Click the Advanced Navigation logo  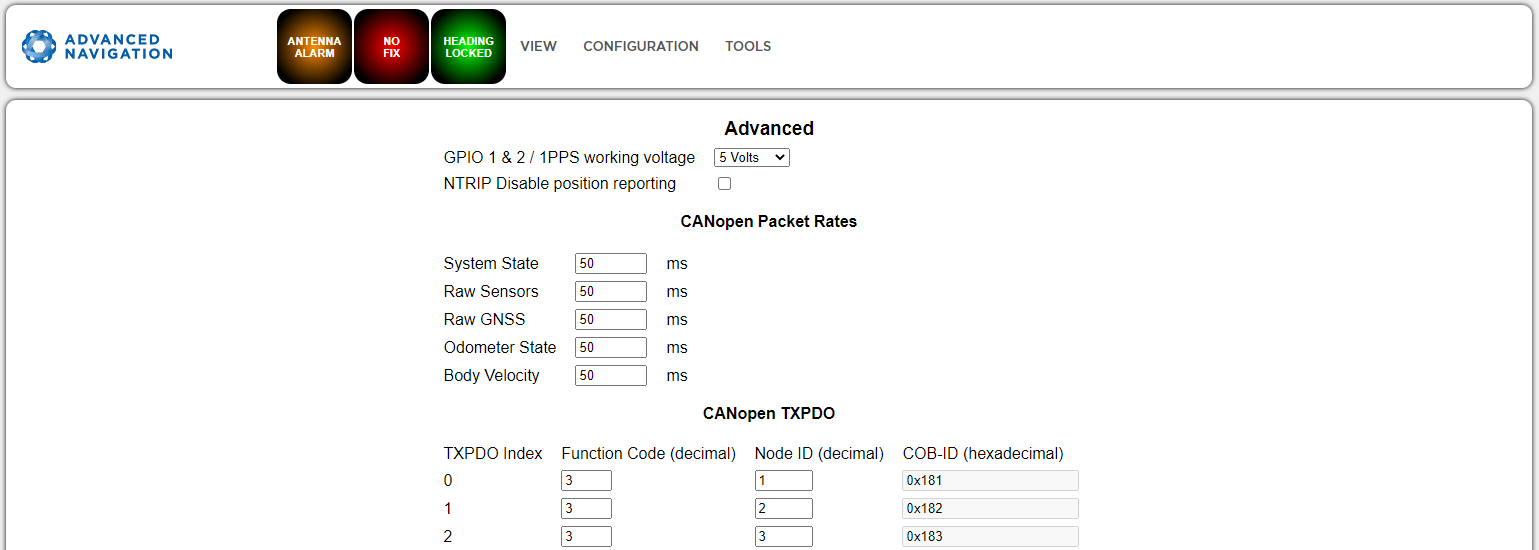point(97,46)
